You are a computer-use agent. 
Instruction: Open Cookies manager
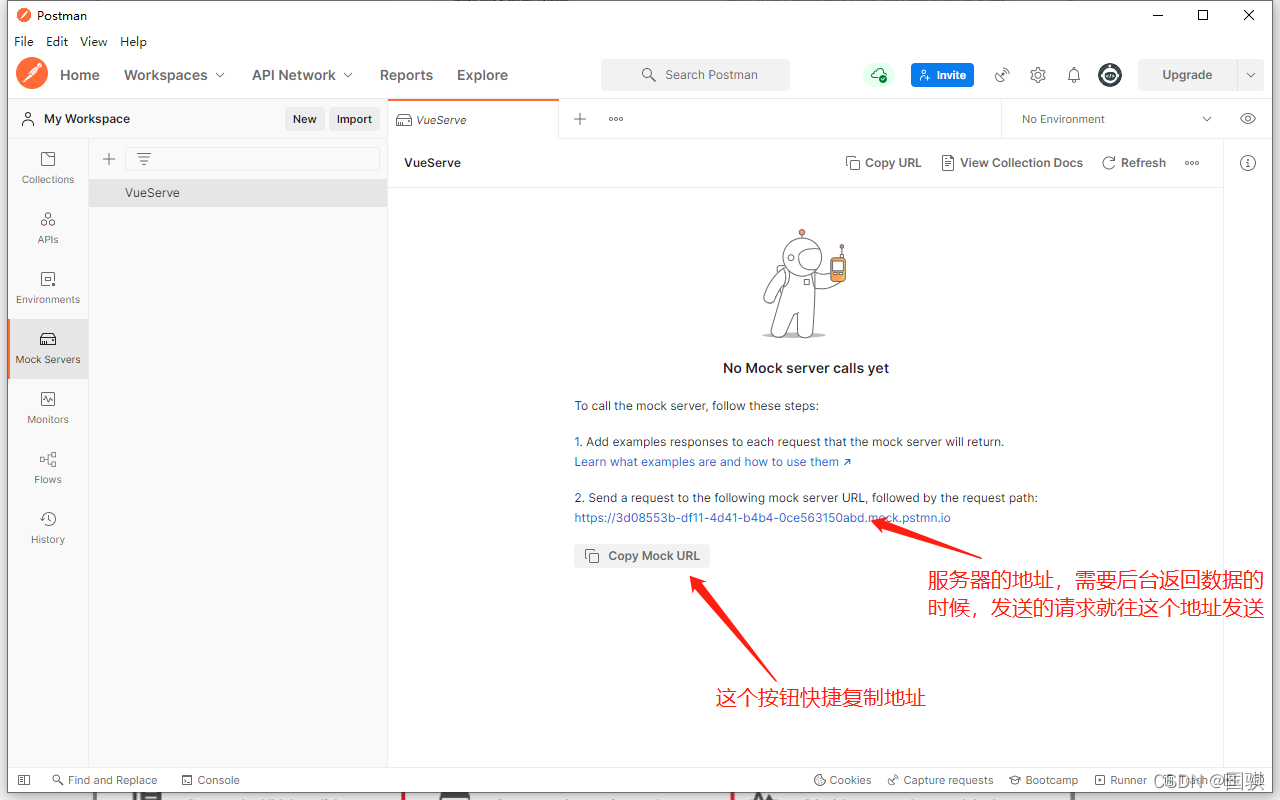(x=843, y=780)
